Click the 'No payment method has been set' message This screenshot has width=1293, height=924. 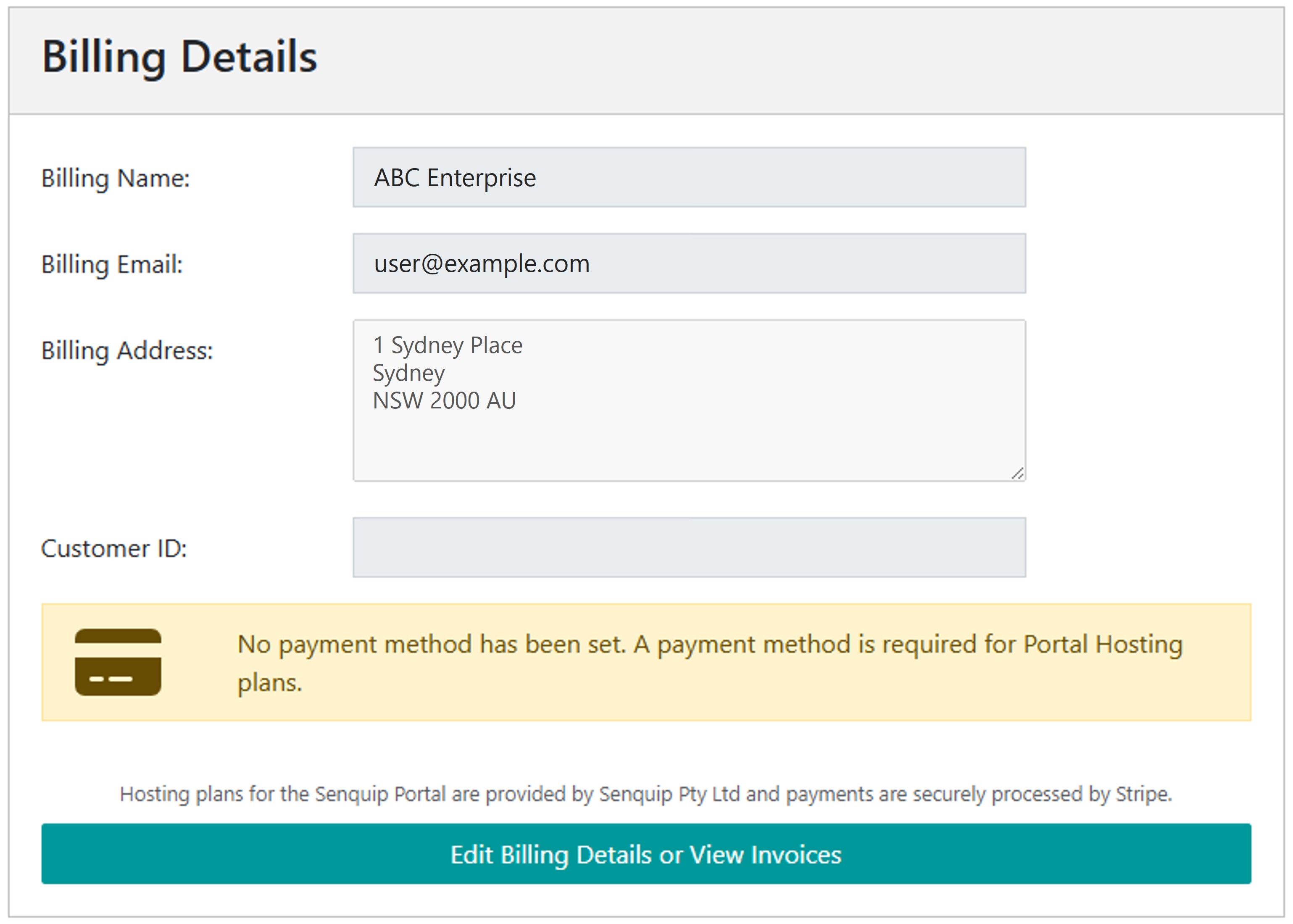click(709, 645)
